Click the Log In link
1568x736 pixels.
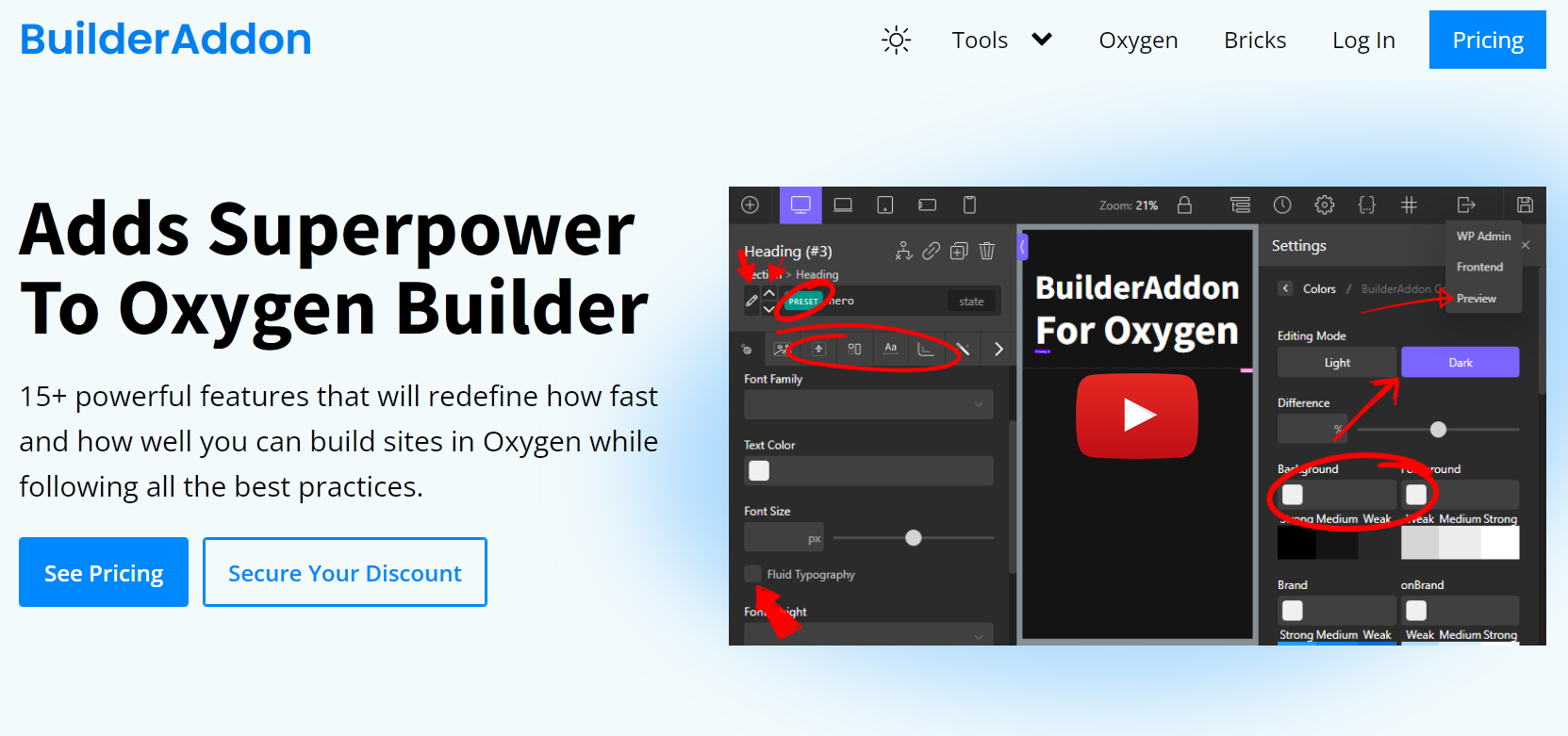pyautogui.click(x=1362, y=41)
